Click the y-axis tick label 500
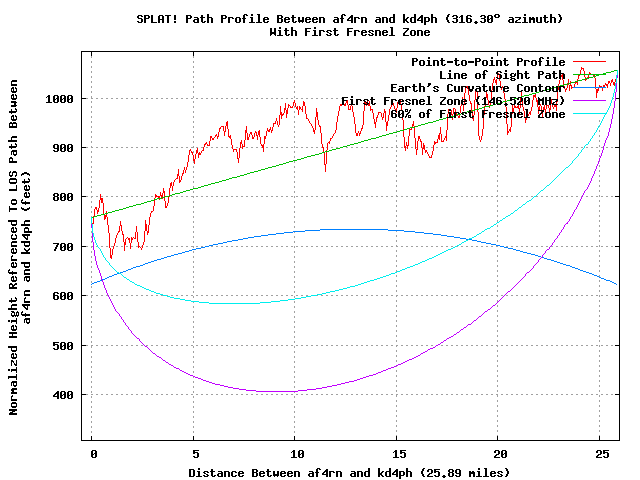This screenshot has width=640, height=480. coord(63,346)
